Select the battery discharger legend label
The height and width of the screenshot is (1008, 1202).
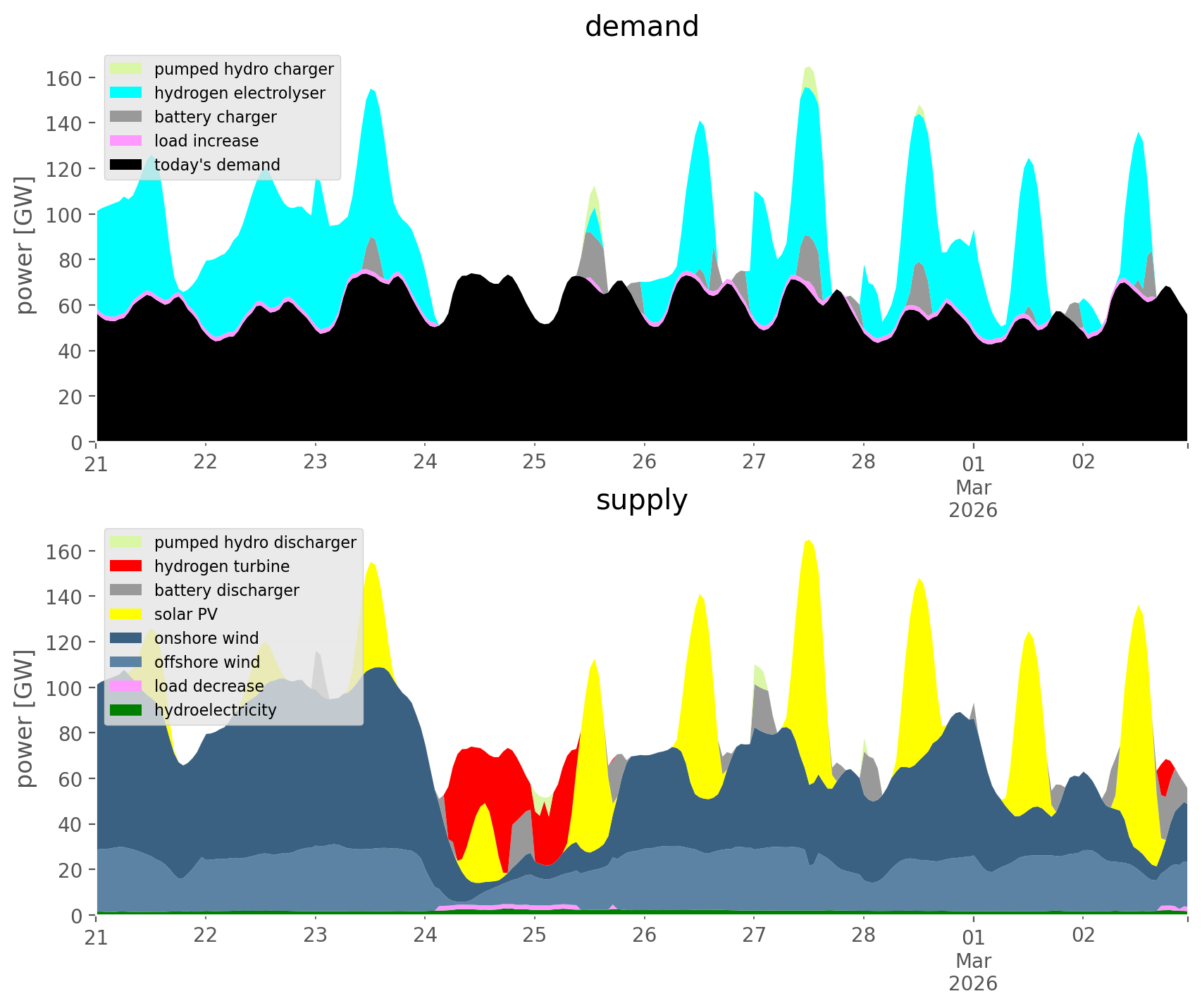tap(226, 590)
